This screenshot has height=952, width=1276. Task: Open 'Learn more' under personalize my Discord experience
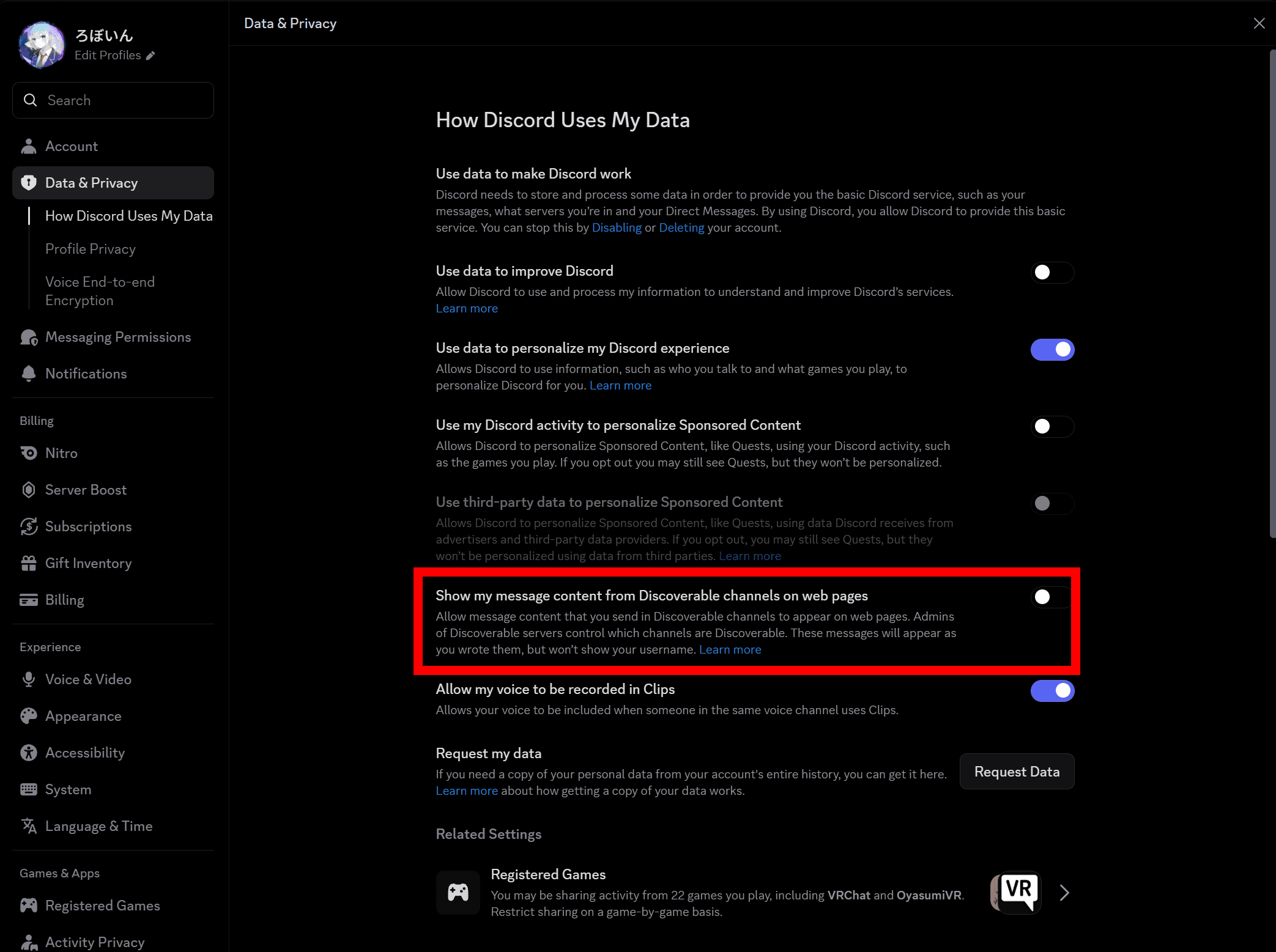[x=620, y=385]
